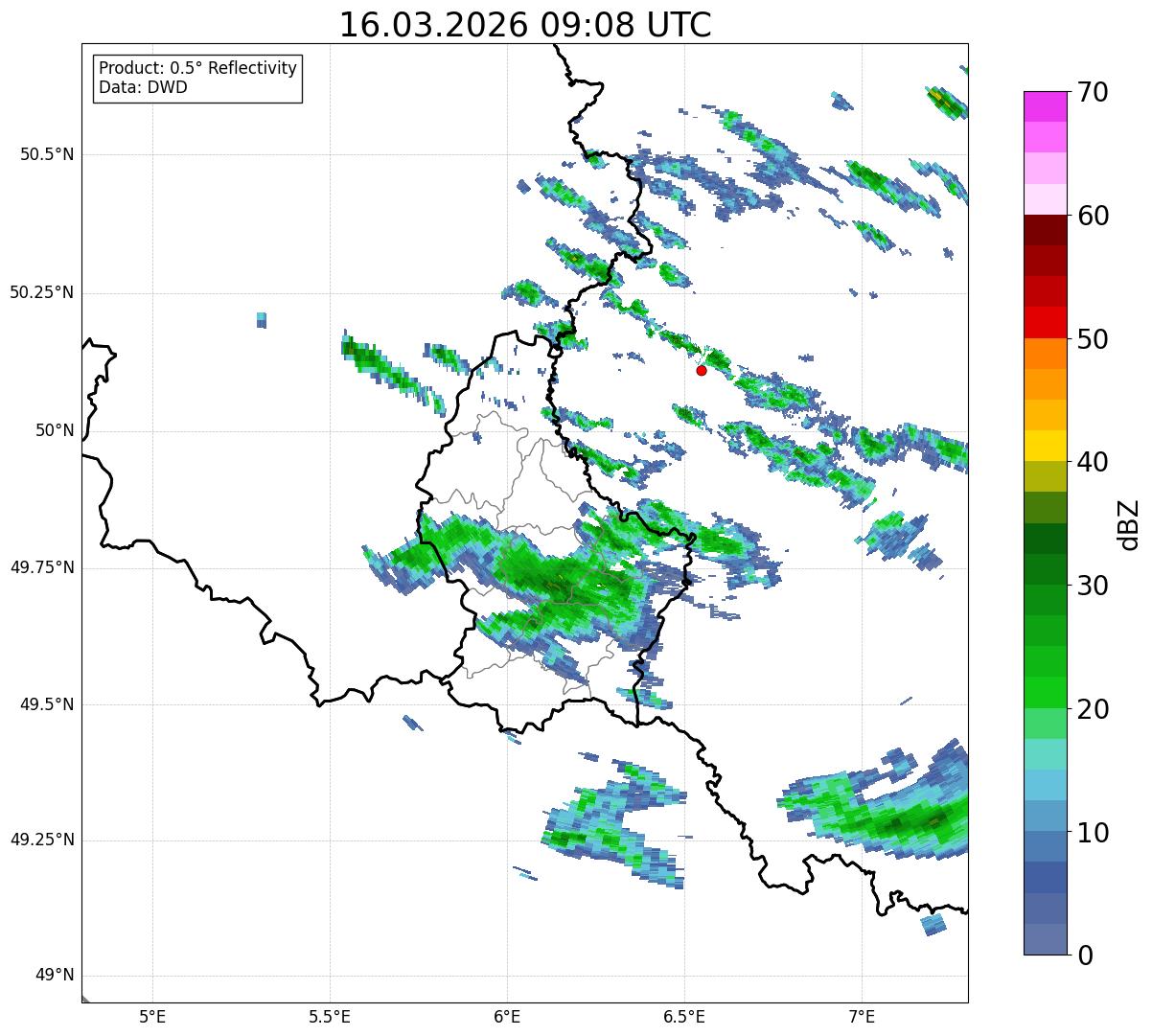The width and height of the screenshot is (1152, 1036).
Task: Click the 49.5°N latitude label
Action: point(47,704)
